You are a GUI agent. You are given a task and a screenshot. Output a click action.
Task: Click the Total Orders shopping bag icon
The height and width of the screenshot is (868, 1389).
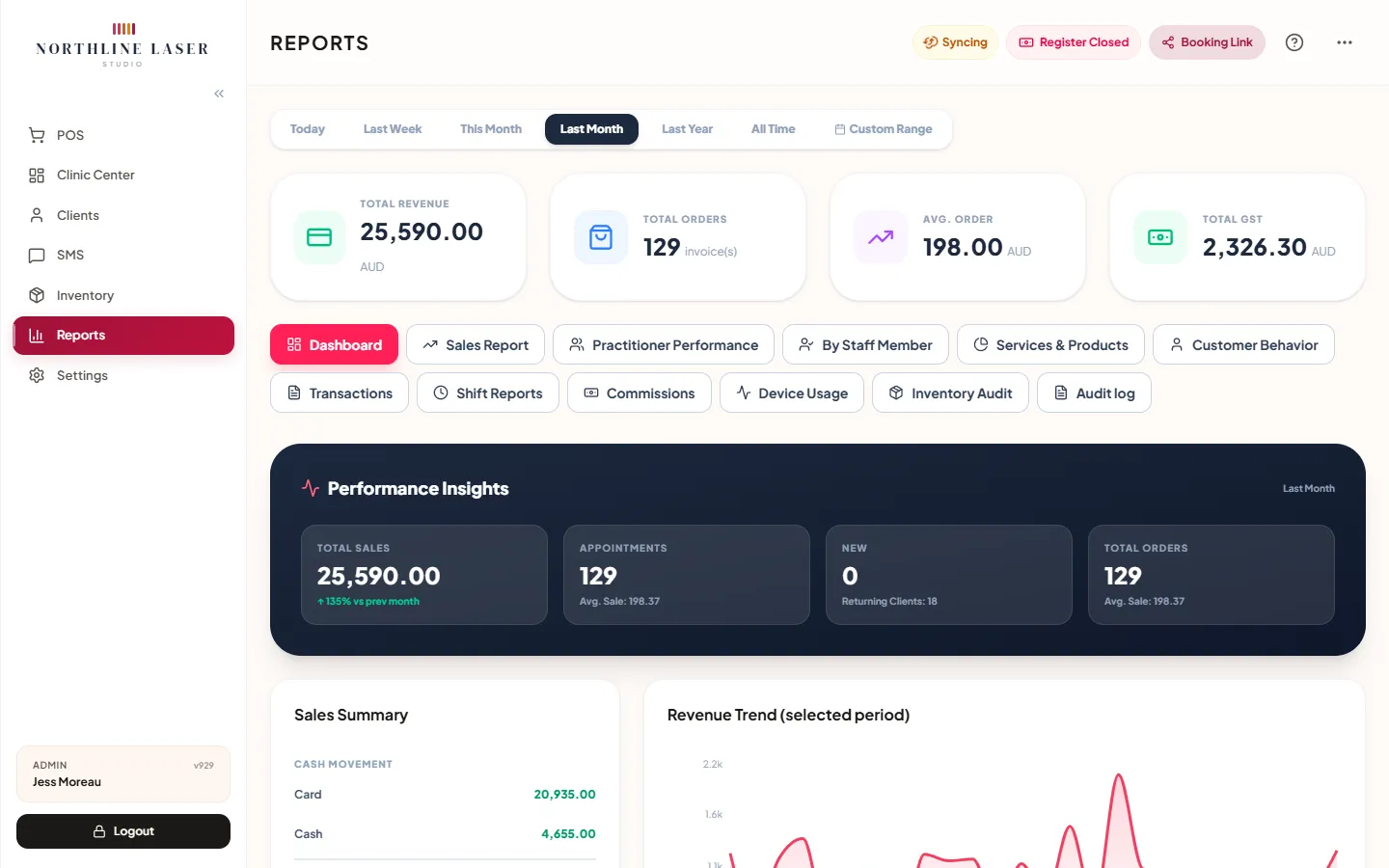coord(601,237)
